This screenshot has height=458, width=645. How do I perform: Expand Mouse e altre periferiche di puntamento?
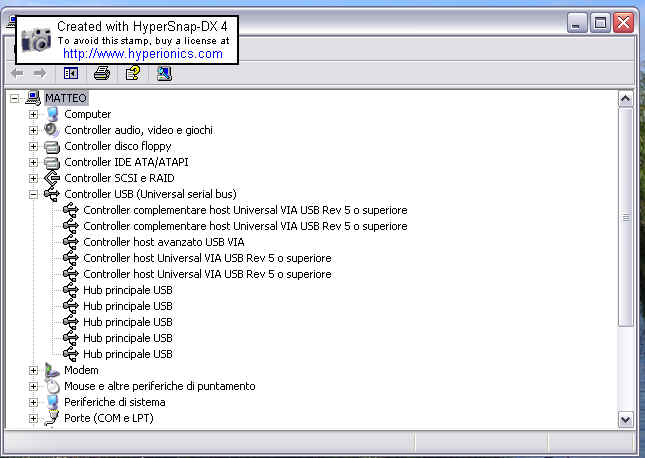33,387
